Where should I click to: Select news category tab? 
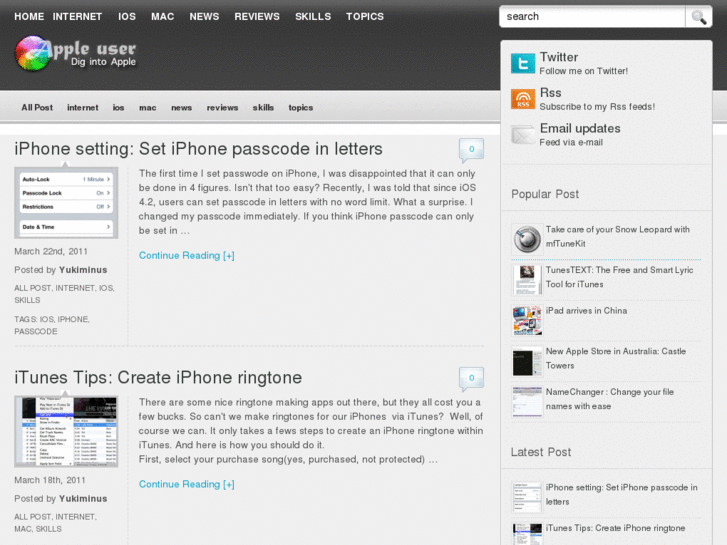pos(181,108)
